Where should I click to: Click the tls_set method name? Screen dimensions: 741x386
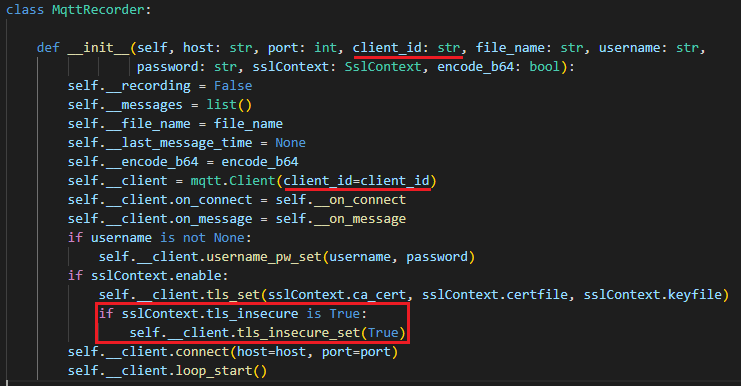point(233,294)
